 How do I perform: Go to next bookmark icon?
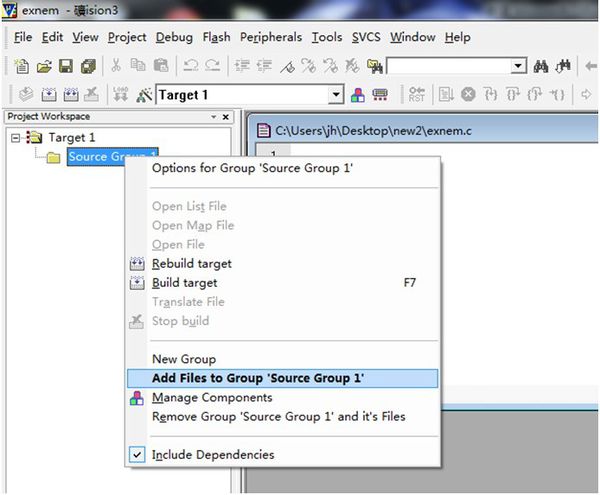pyautogui.click(x=308, y=66)
